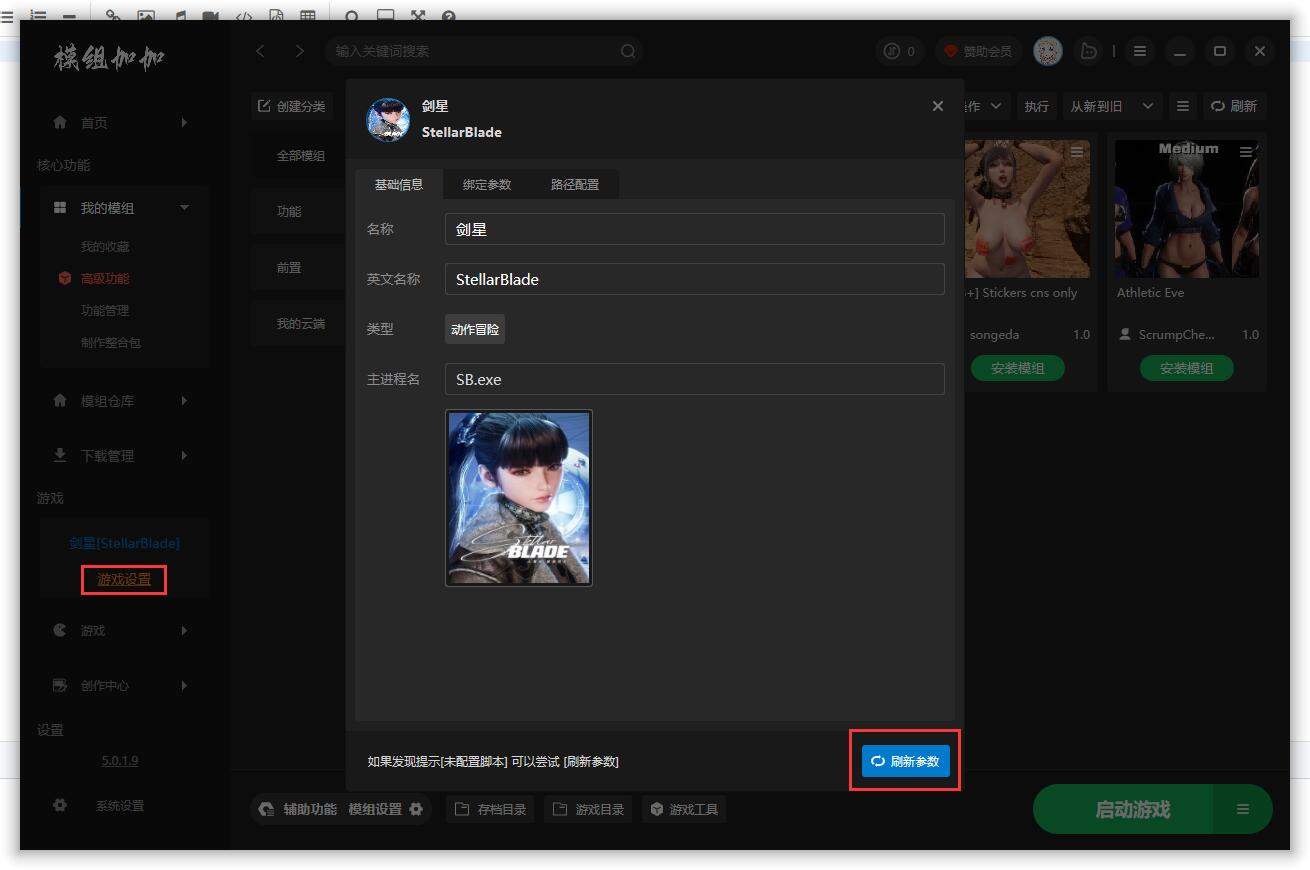Click the 刷新 refresh button

tap(1234, 106)
